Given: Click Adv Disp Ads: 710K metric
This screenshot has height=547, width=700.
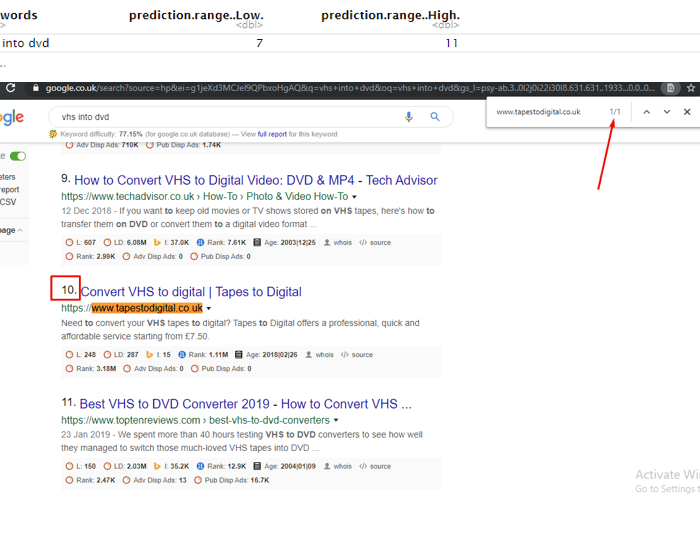Looking at the screenshot, I should (102, 145).
